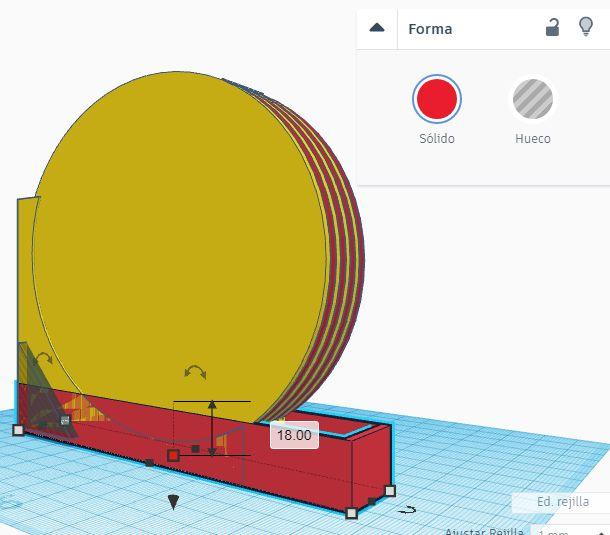
Task: Click the black mid-edge handle on the box's front edge
Action: [x=149, y=463]
